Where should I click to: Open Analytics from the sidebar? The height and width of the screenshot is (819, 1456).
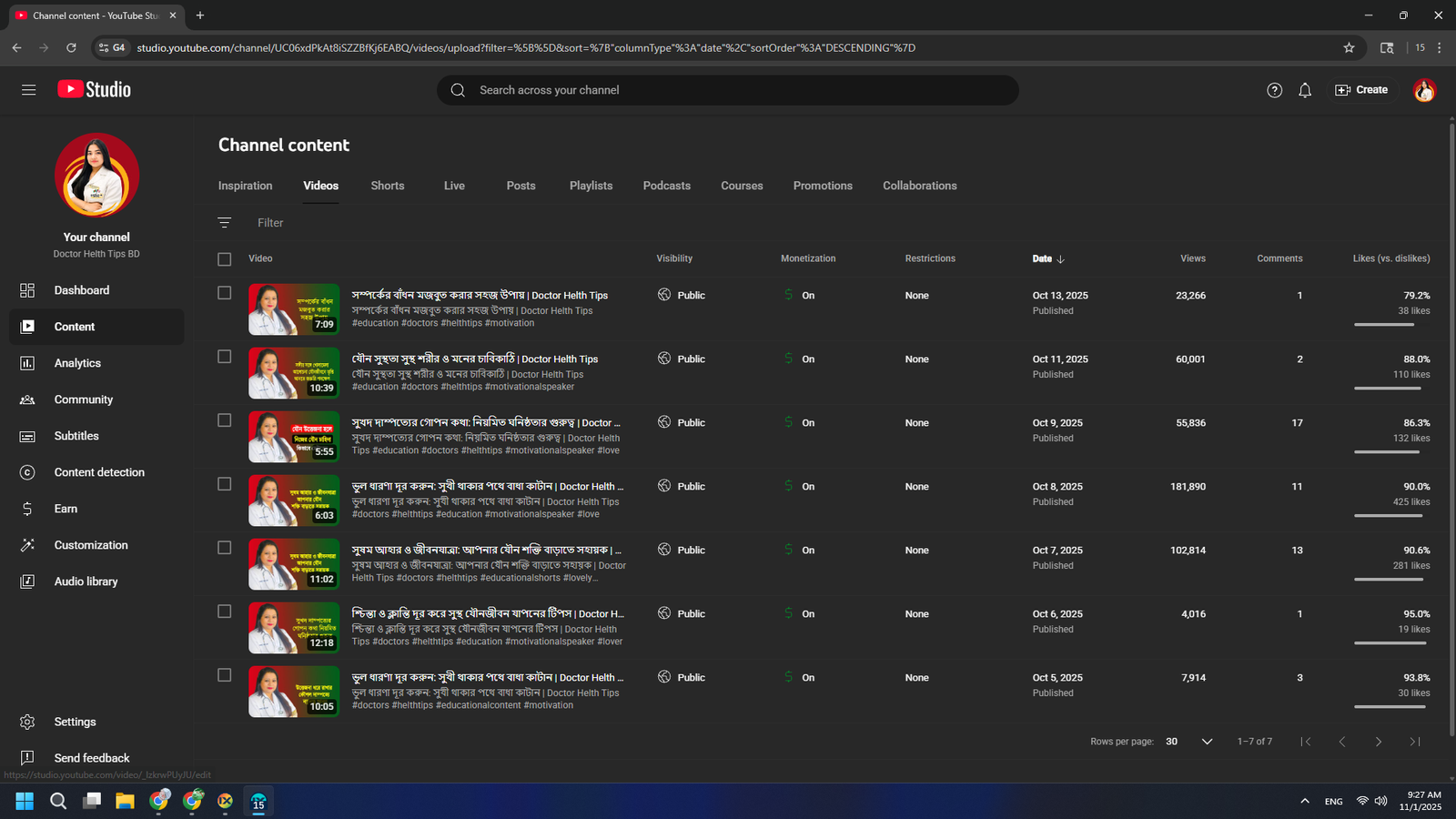coord(77,363)
